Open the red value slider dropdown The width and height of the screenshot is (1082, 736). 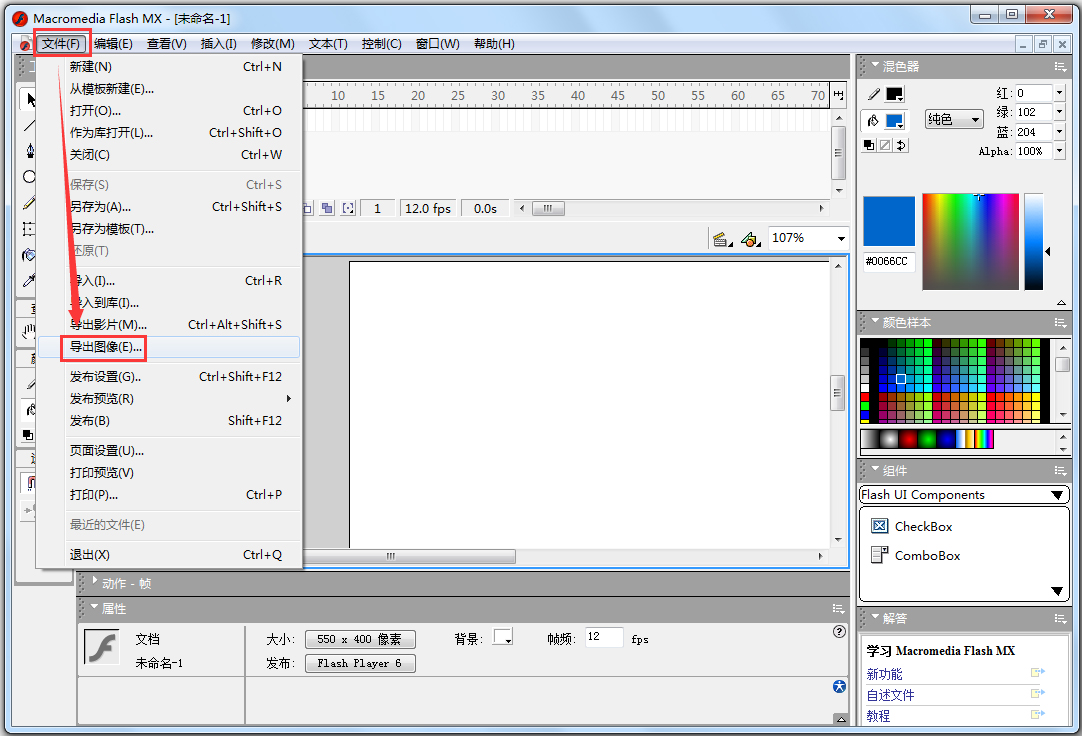[1059, 92]
